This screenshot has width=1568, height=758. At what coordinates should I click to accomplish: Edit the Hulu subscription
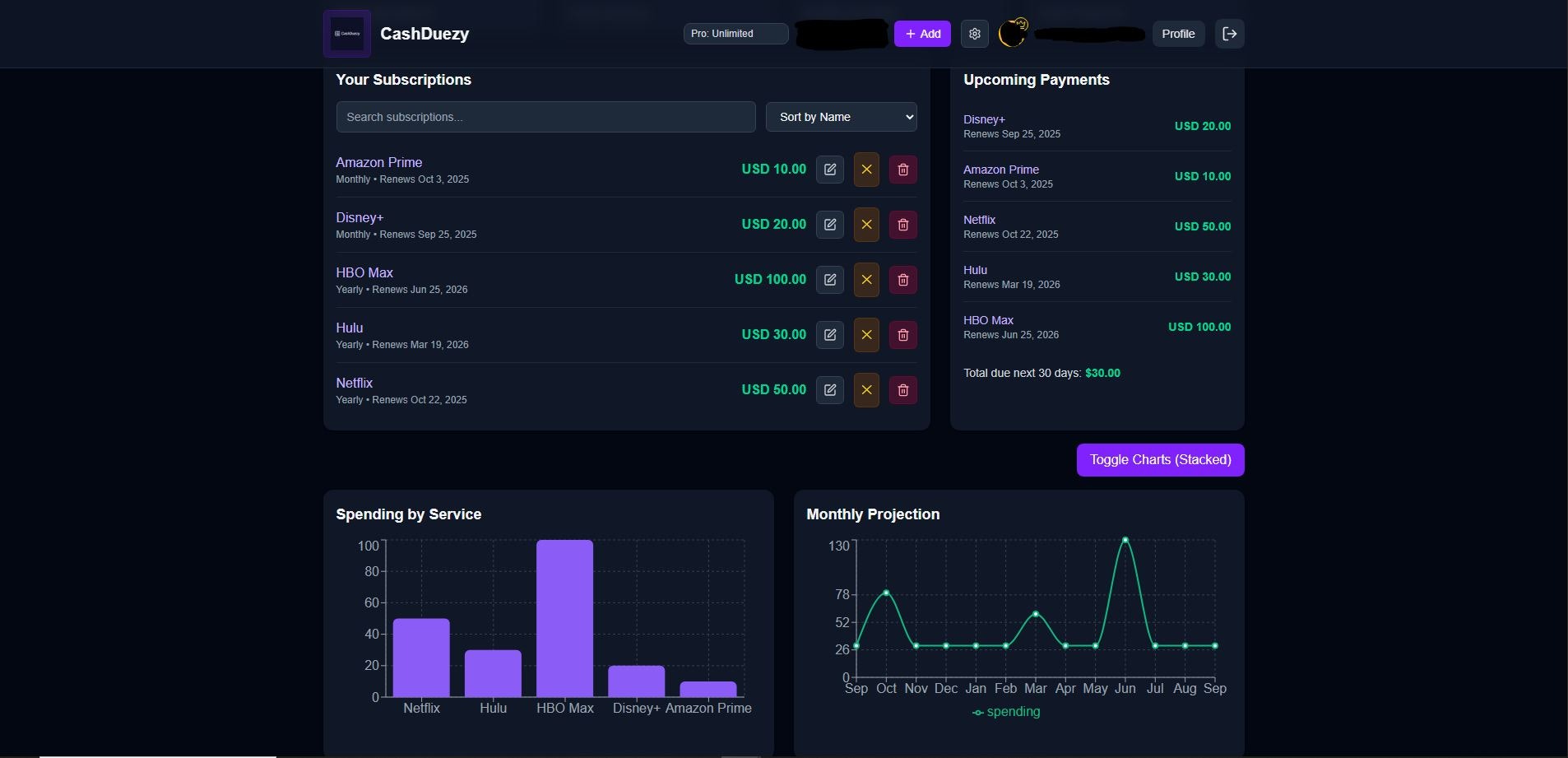830,335
